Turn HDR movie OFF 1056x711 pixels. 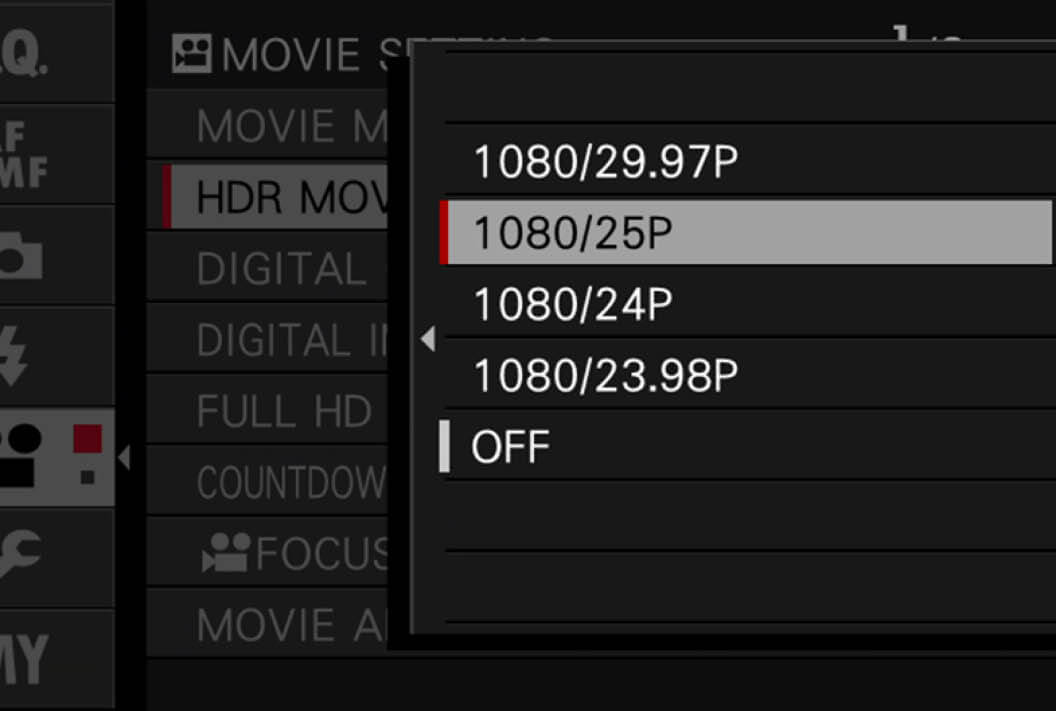tap(748, 446)
